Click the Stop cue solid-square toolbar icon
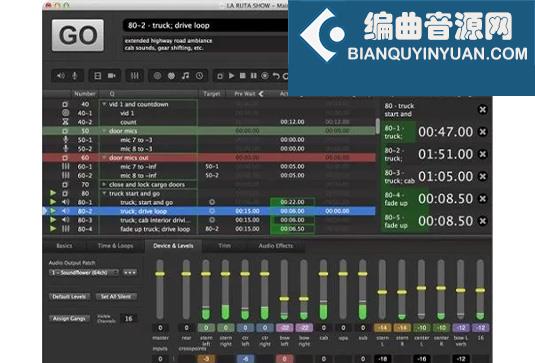 tap(243, 76)
